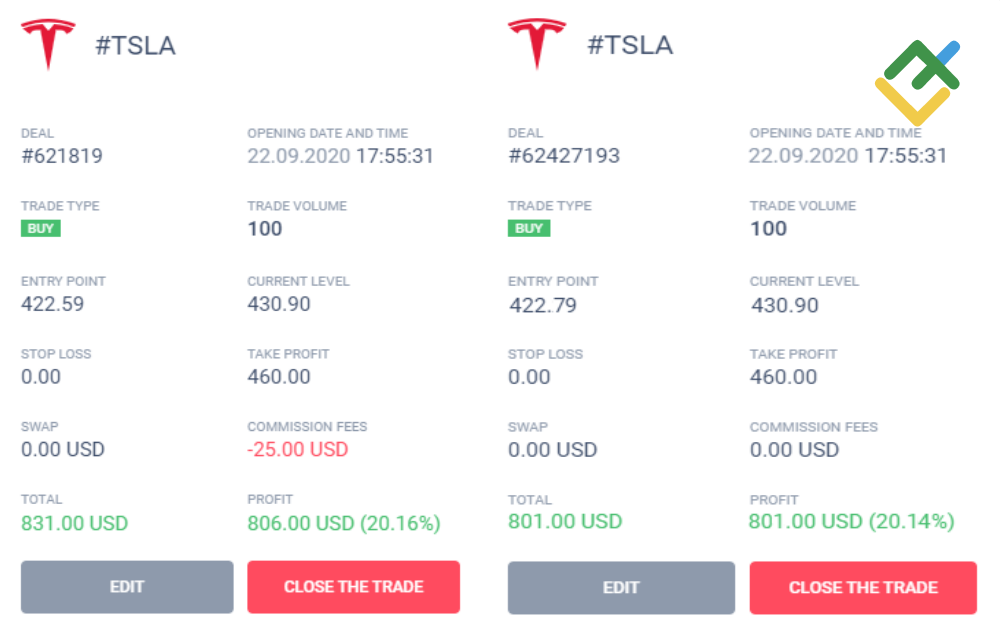Click the BUY badge in the left card
The image size is (1000, 634).
[41, 228]
